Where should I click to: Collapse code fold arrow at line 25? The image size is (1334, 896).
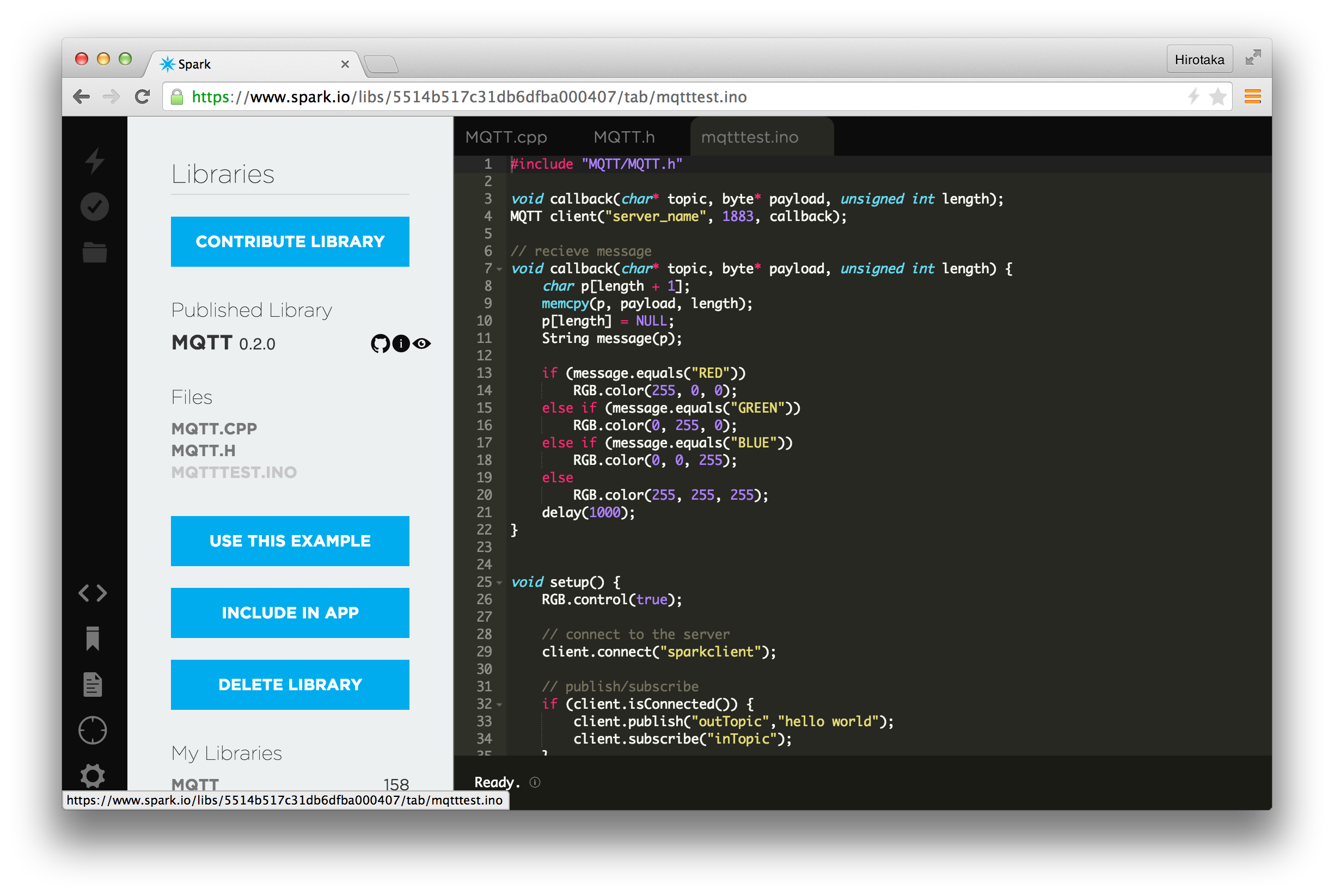click(x=499, y=582)
